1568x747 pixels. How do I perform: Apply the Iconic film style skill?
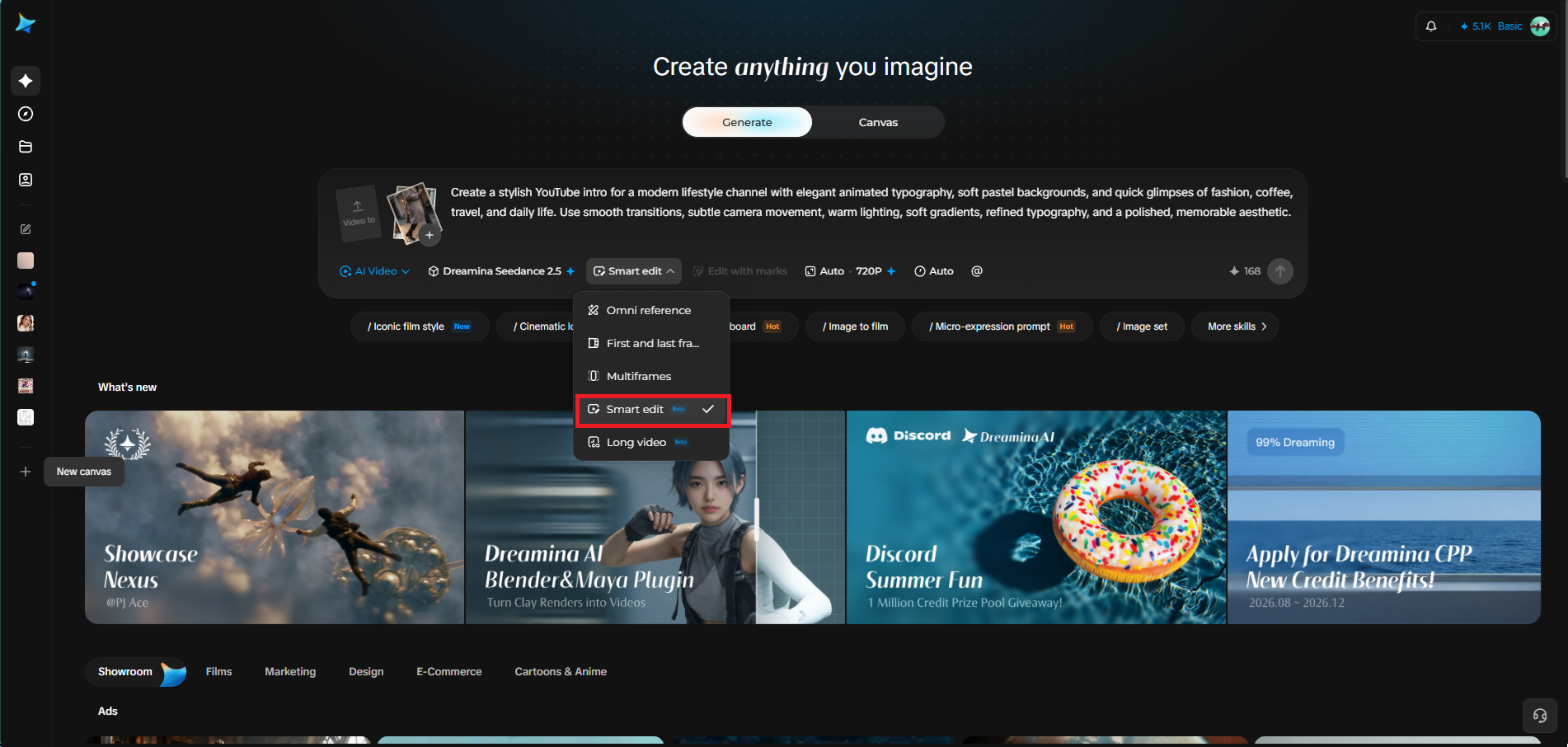[420, 327]
